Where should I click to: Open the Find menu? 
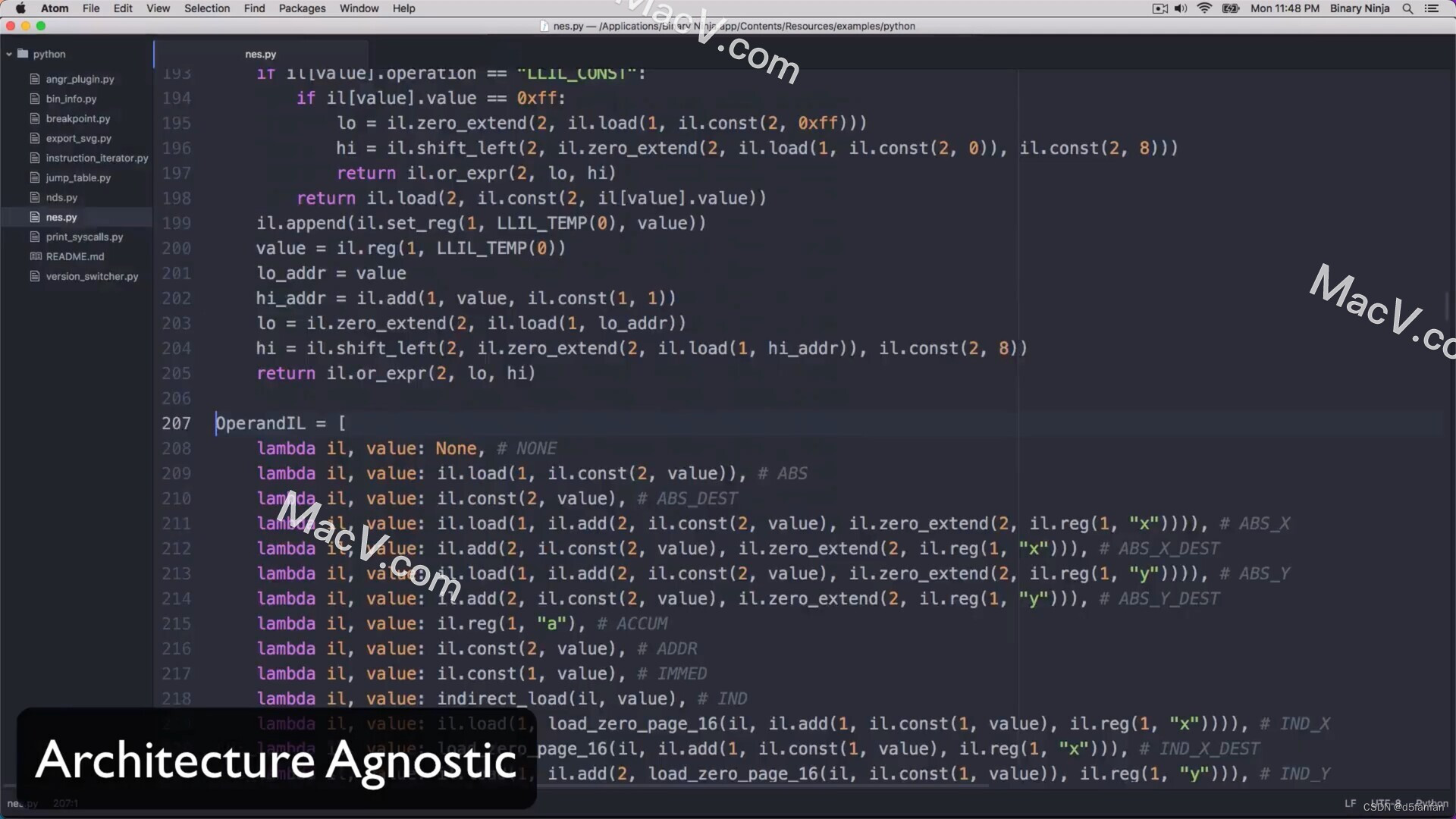click(254, 8)
